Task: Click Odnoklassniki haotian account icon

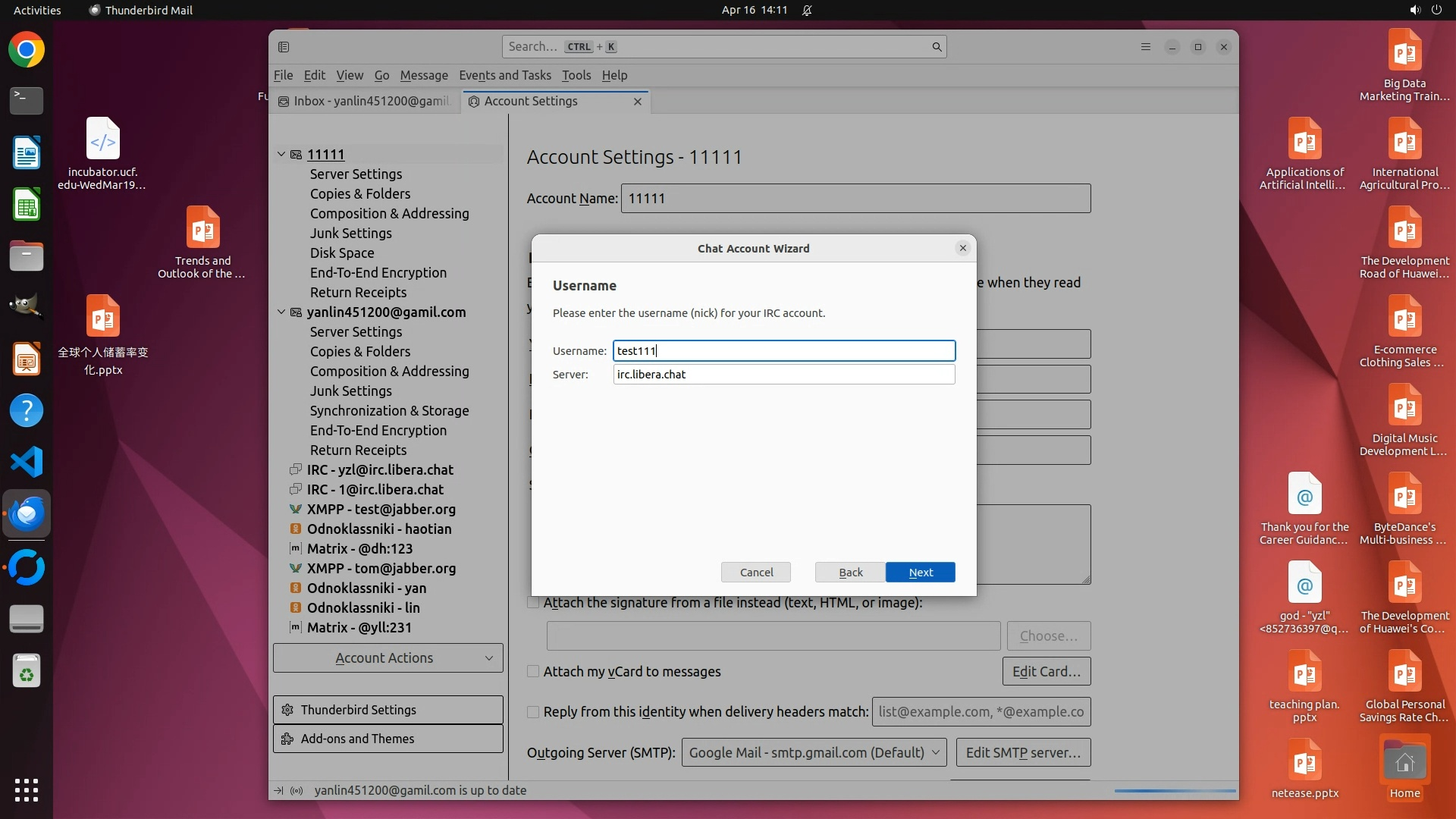Action: (296, 529)
